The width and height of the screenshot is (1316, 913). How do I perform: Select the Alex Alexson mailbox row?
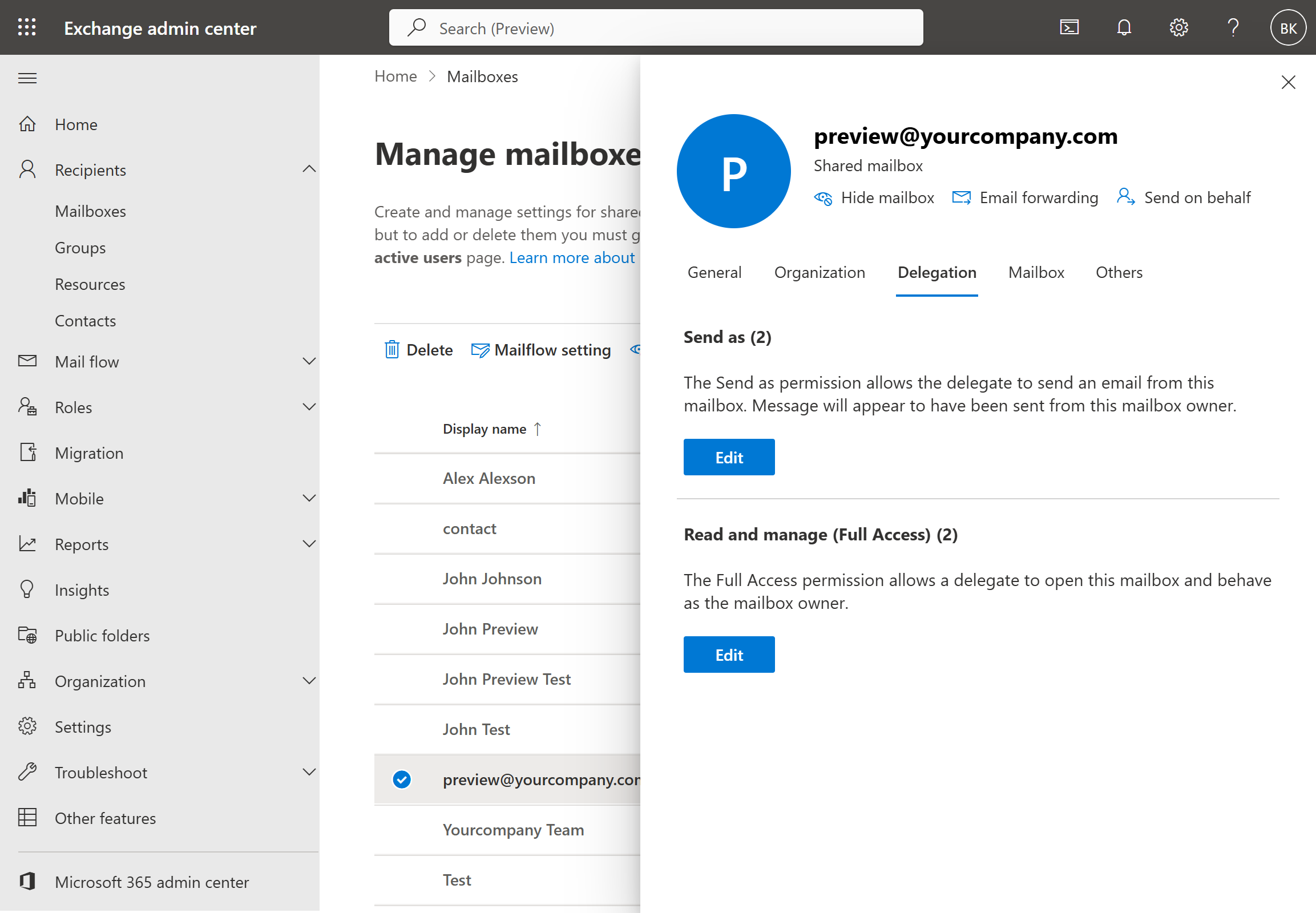[x=507, y=479]
